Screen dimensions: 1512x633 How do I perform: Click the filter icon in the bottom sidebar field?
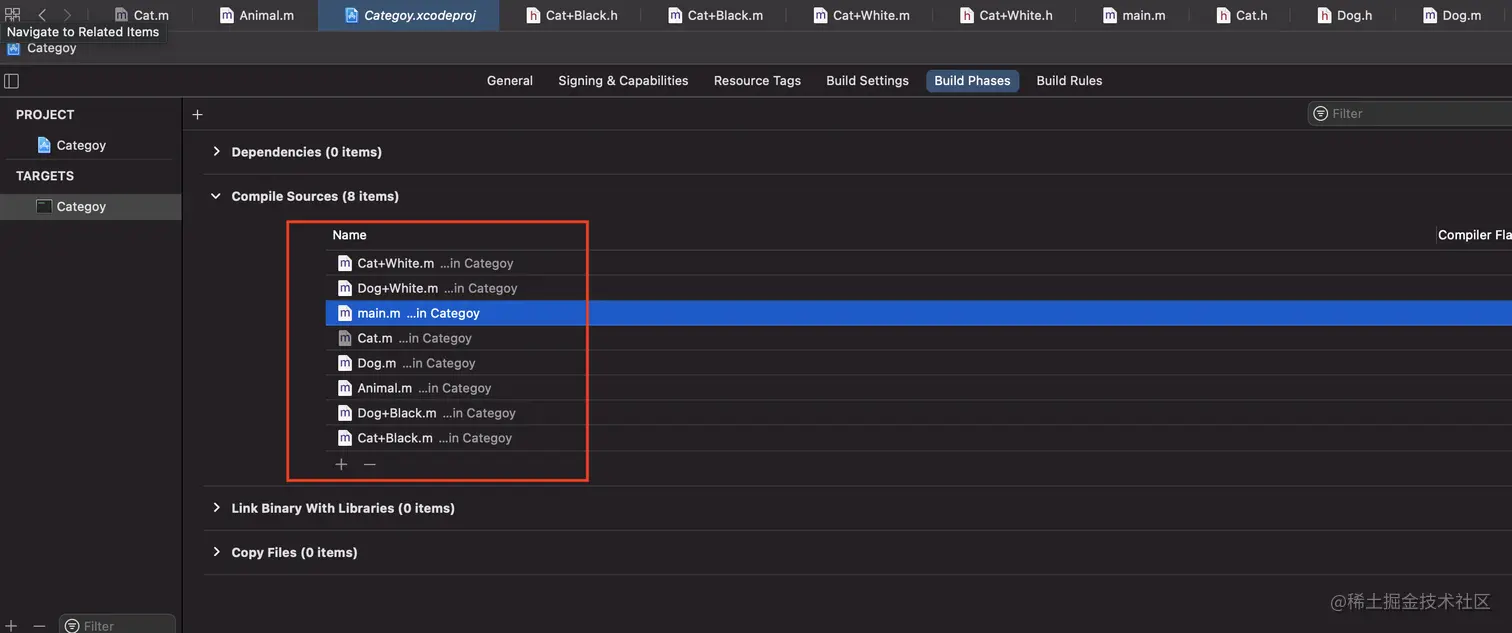[x=72, y=626]
